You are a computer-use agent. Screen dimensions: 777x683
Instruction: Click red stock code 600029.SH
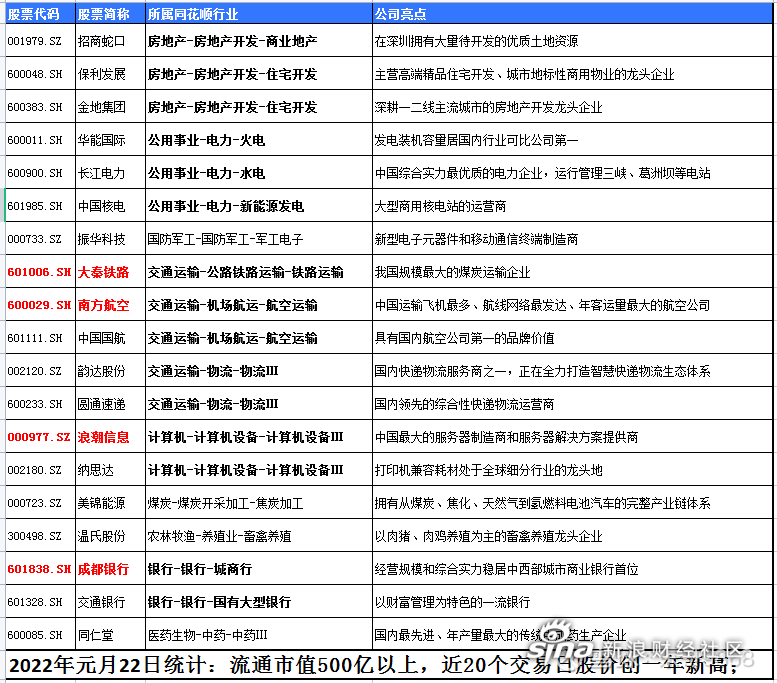click(x=39, y=305)
